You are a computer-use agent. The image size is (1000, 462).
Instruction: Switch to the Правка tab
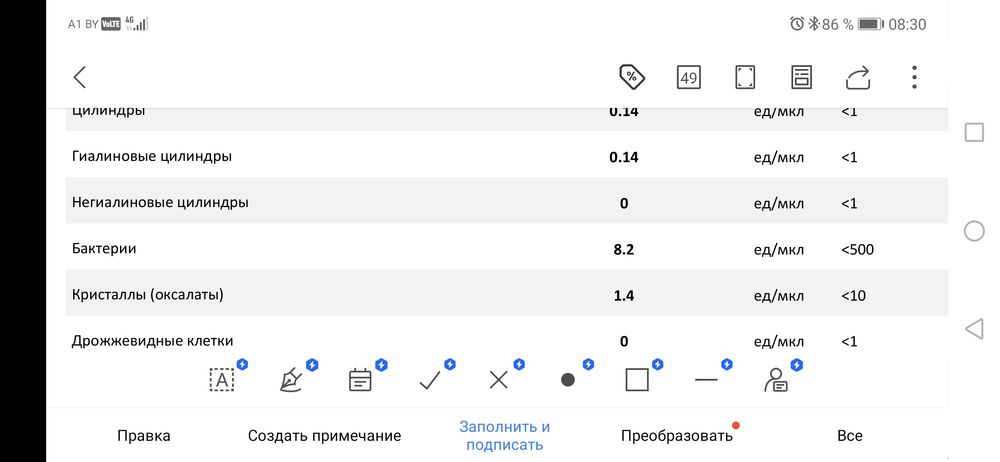pyautogui.click(x=144, y=435)
